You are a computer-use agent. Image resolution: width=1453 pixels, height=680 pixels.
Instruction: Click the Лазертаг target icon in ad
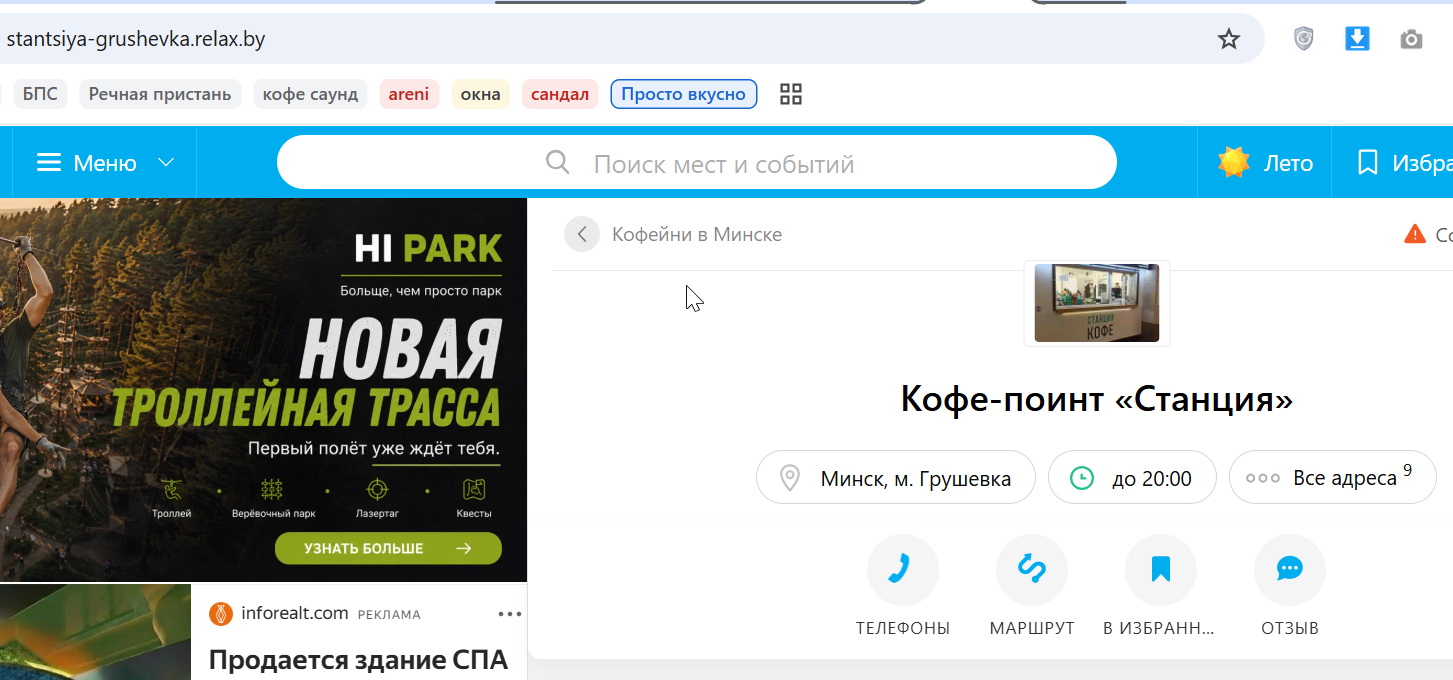376,490
